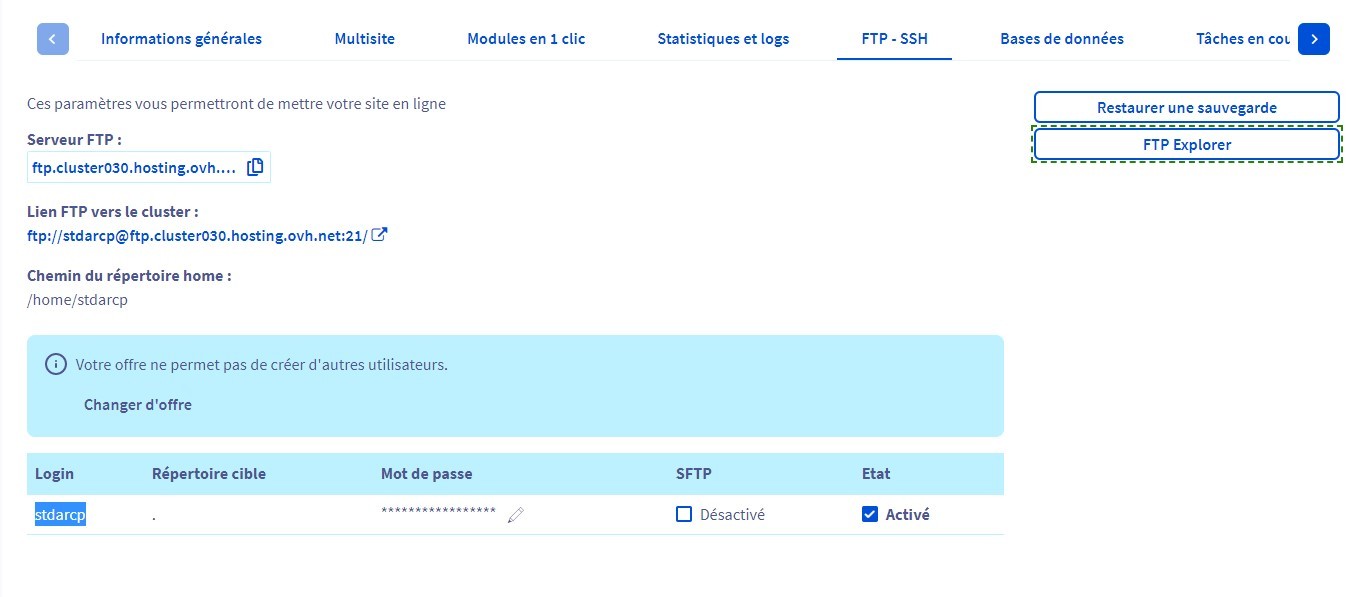Image resolution: width=1348 pixels, height=597 pixels.
Task: Click the Changer d'offre link
Action: 138,405
